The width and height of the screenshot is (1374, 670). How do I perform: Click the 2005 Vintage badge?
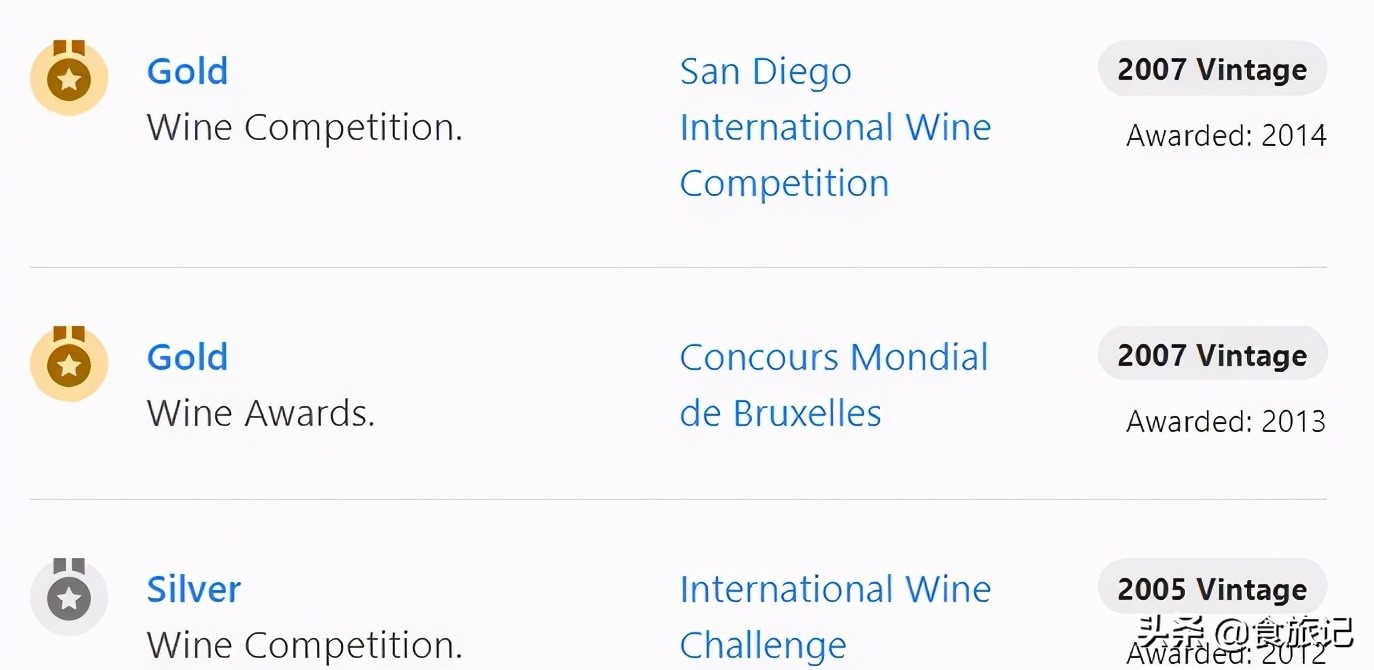(x=1212, y=589)
